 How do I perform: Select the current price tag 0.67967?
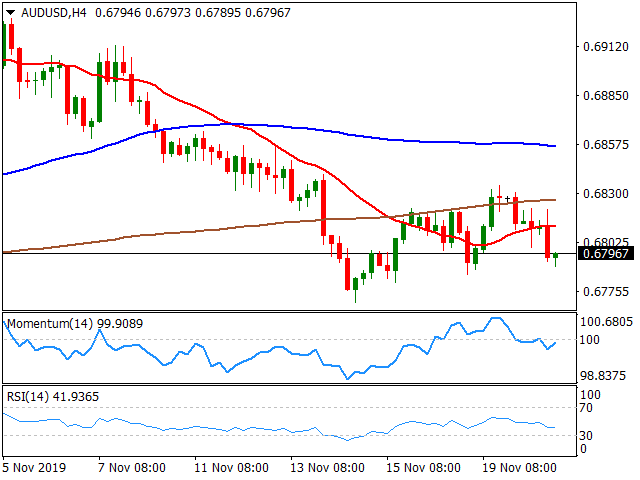(x=606, y=253)
